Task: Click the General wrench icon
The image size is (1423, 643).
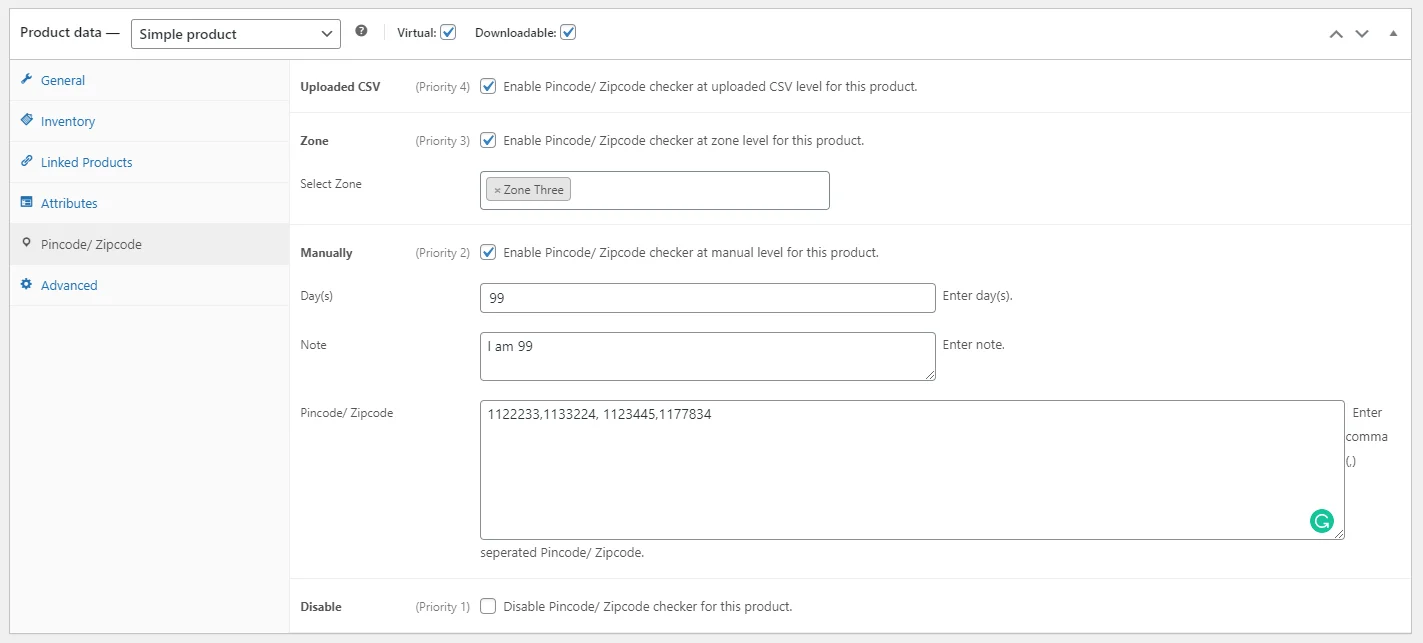Action: [27, 80]
